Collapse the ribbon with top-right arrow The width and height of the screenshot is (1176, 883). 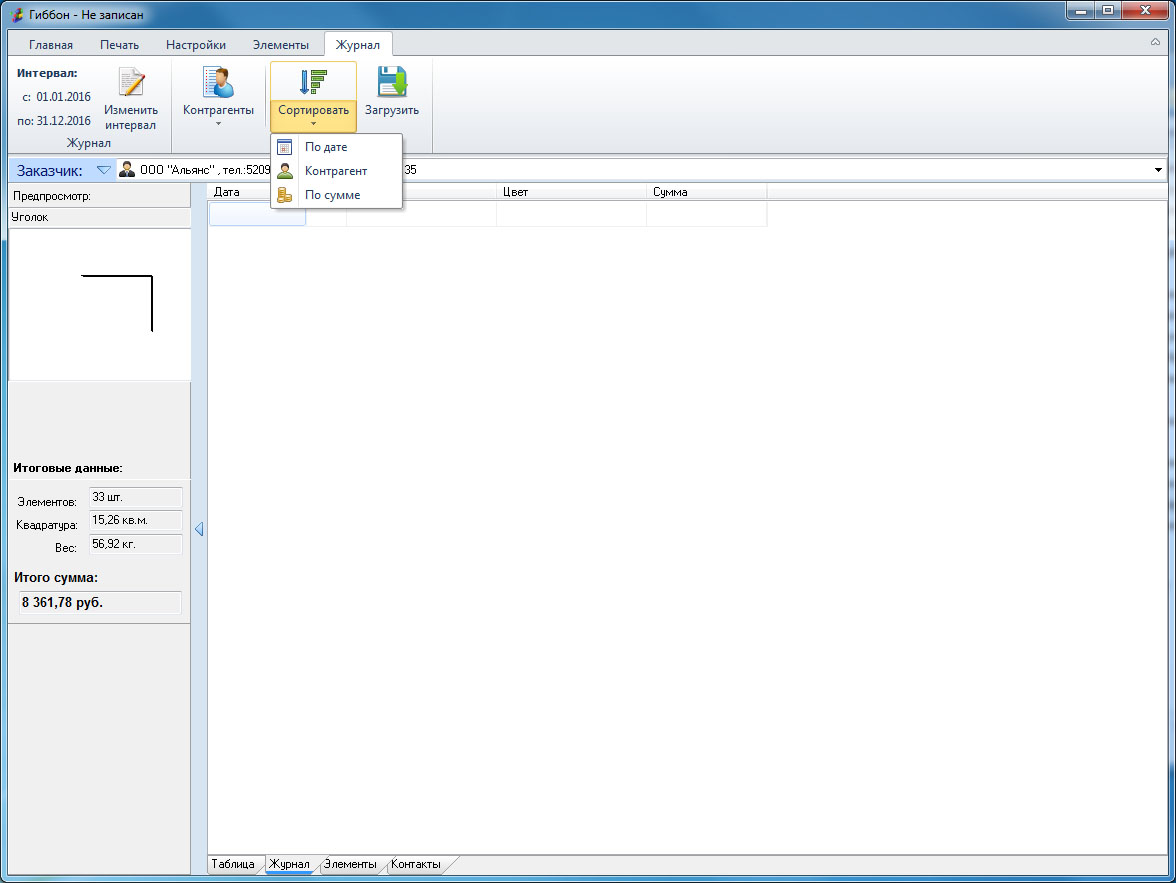pos(1155,42)
